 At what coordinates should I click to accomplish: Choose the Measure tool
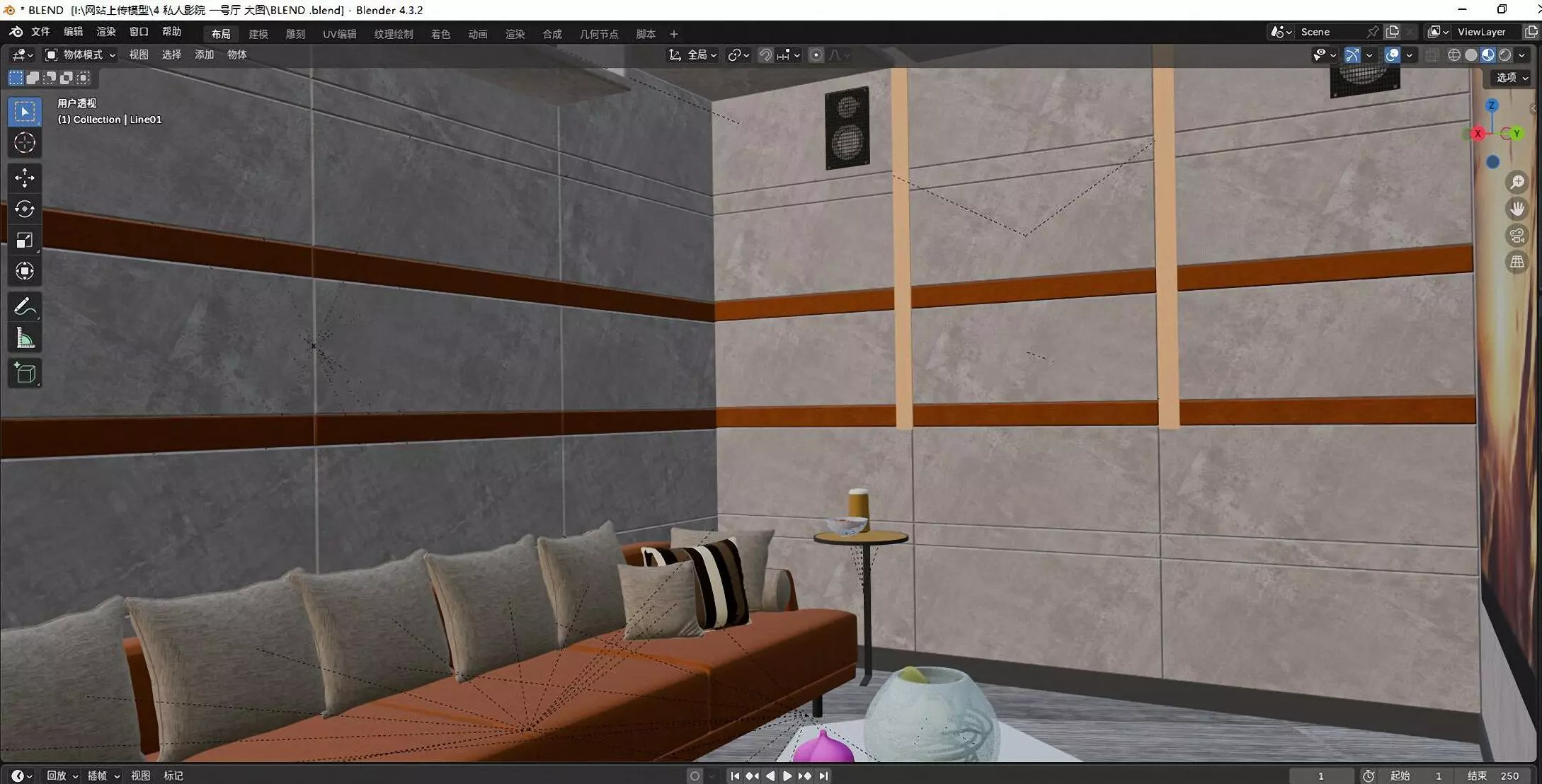coord(25,338)
